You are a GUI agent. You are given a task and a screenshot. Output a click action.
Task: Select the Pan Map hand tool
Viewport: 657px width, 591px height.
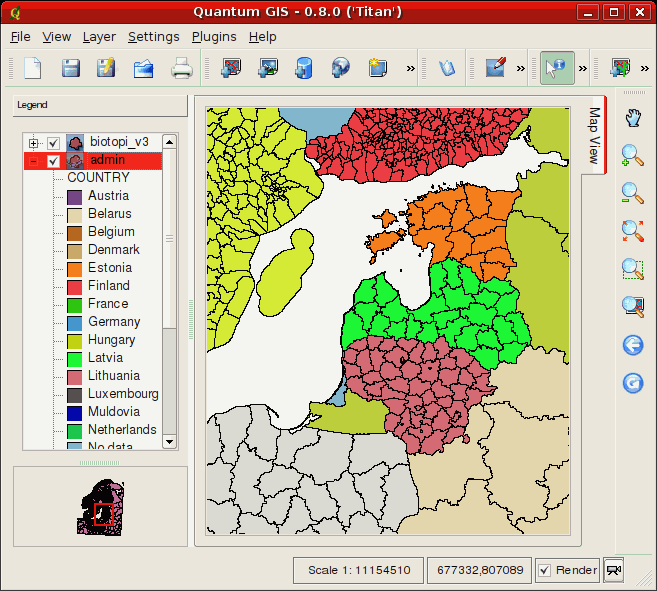(x=633, y=118)
